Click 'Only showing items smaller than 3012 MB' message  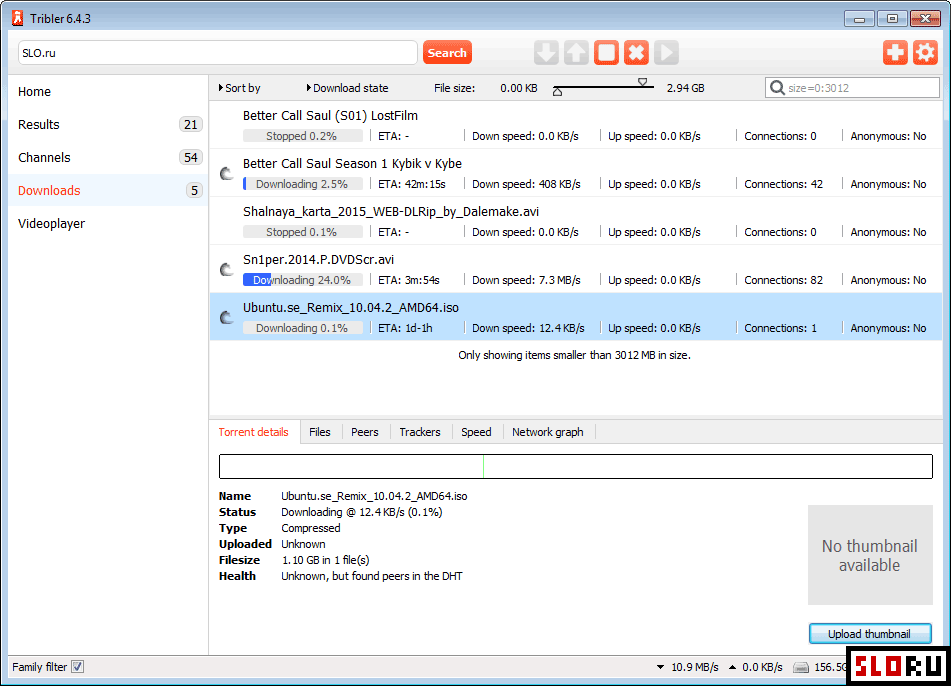click(574, 355)
